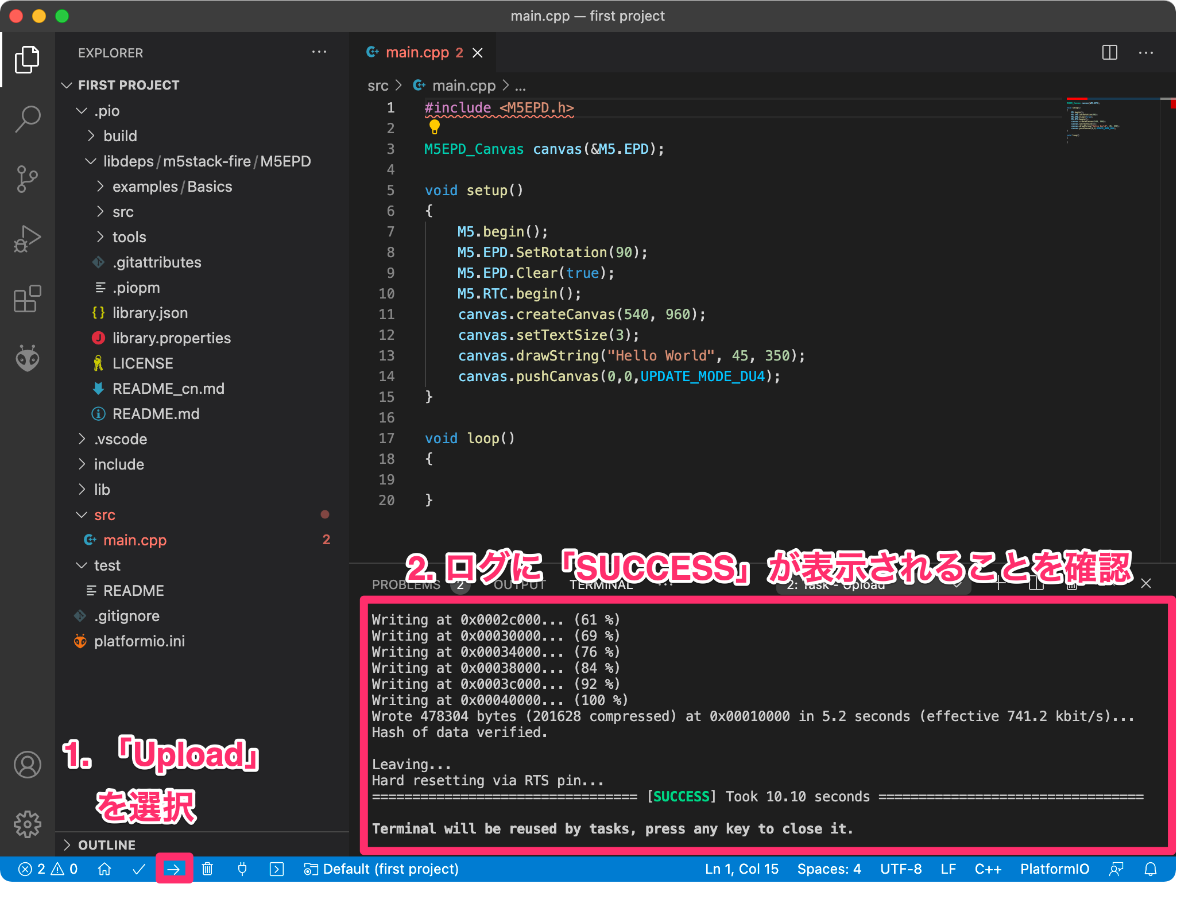Click PlatformIO Serial Monitor plug icon
Image resolution: width=1200 pixels, height=907 pixels.
[x=242, y=869]
